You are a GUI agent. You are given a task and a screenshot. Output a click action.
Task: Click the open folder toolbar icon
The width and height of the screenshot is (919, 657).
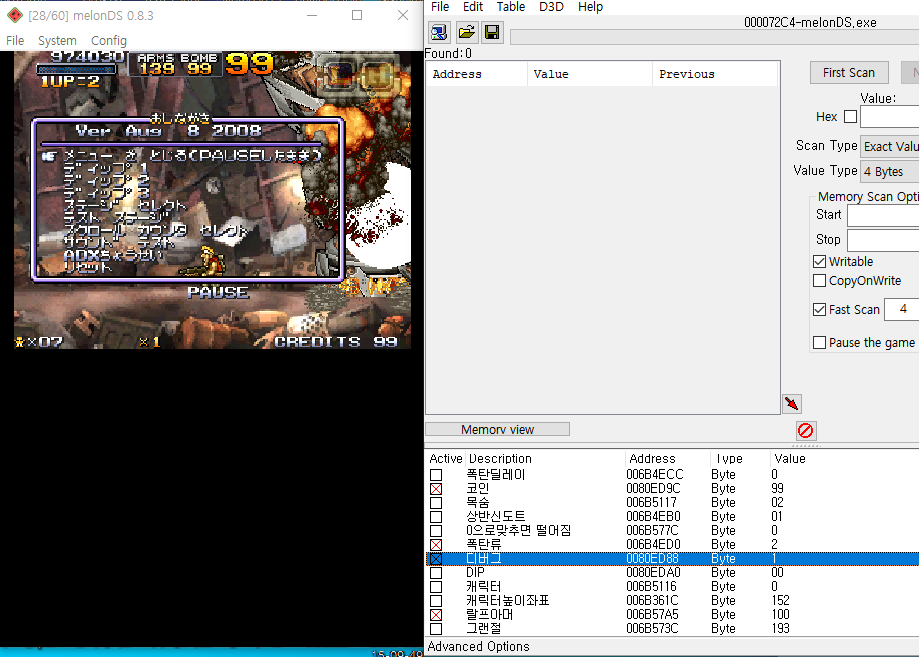(466, 32)
